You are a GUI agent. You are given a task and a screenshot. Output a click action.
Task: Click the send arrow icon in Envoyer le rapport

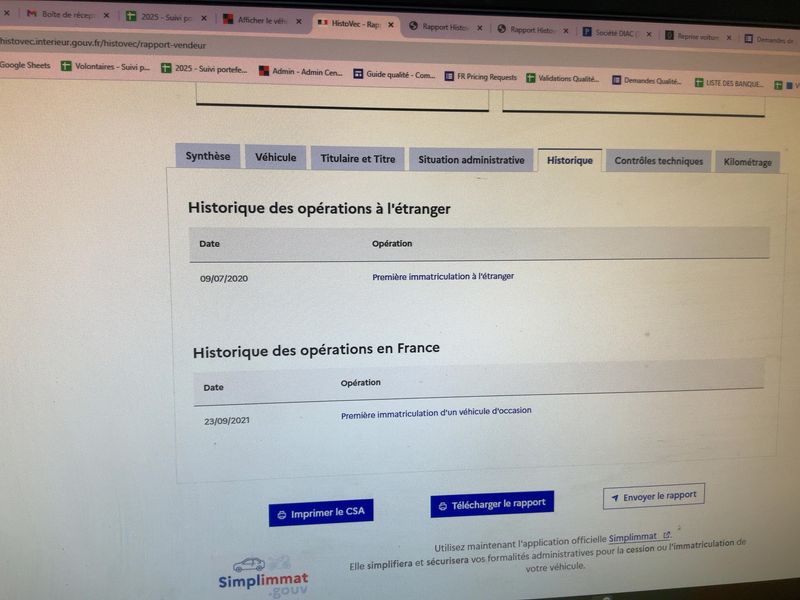(615, 498)
